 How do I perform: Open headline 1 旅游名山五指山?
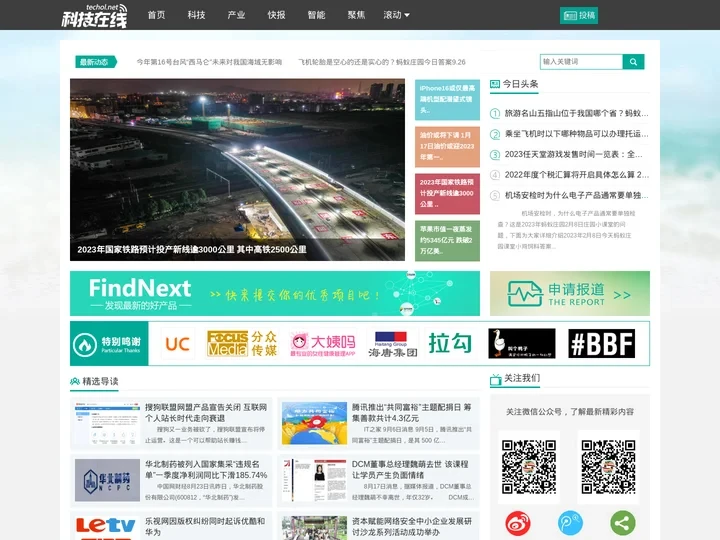click(576, 113)
